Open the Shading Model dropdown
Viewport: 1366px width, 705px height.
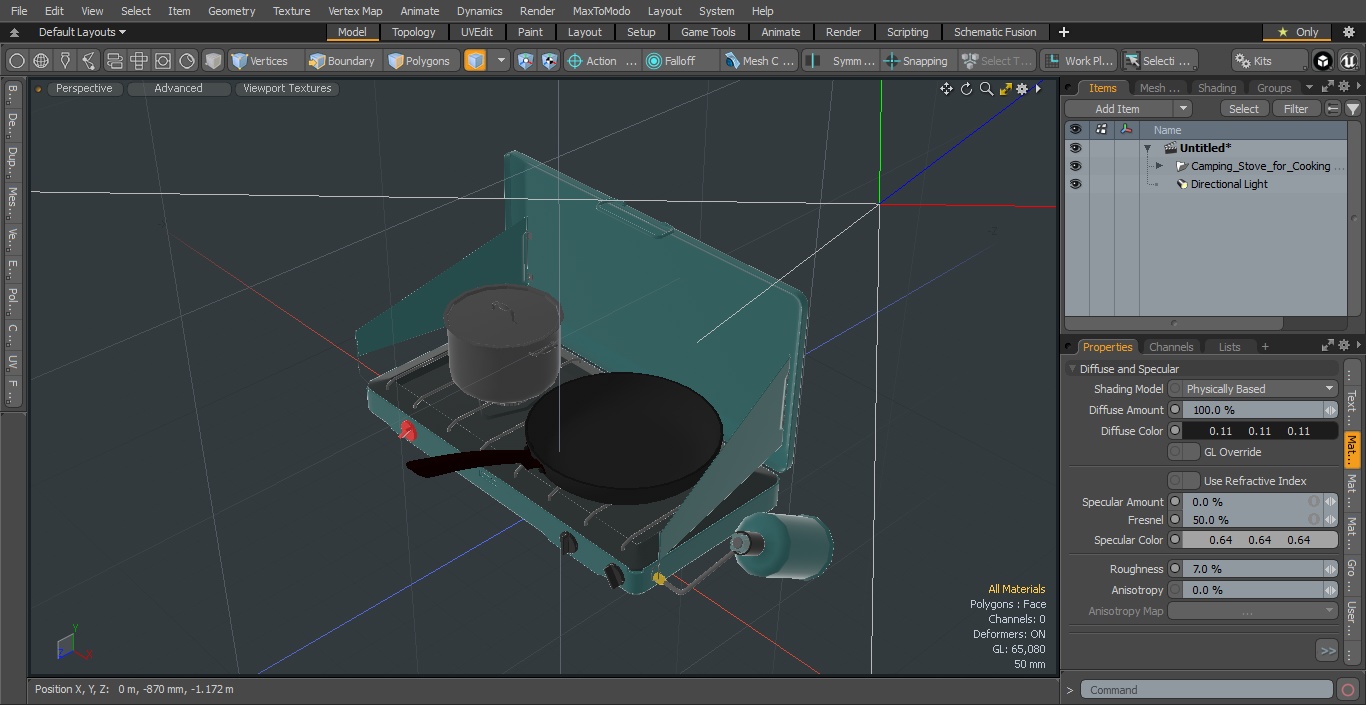pos(1253,389)
